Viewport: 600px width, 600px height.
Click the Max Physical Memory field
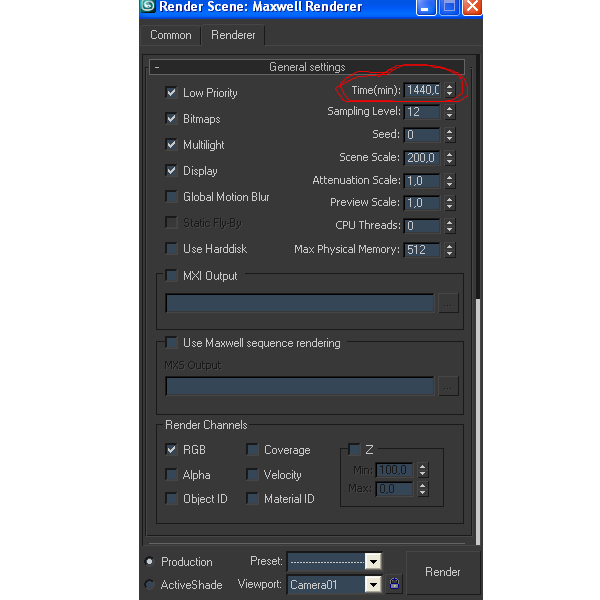click(422, 250)
